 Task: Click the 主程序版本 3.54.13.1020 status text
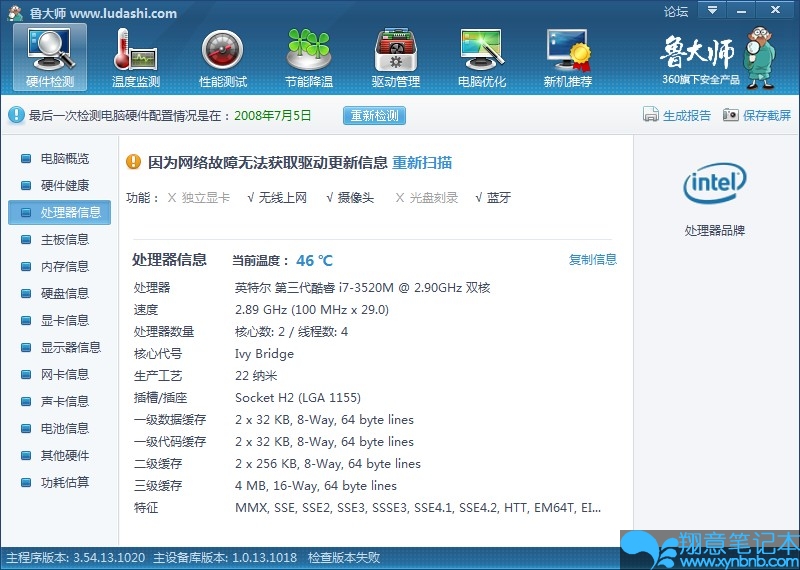click(76, 558)
